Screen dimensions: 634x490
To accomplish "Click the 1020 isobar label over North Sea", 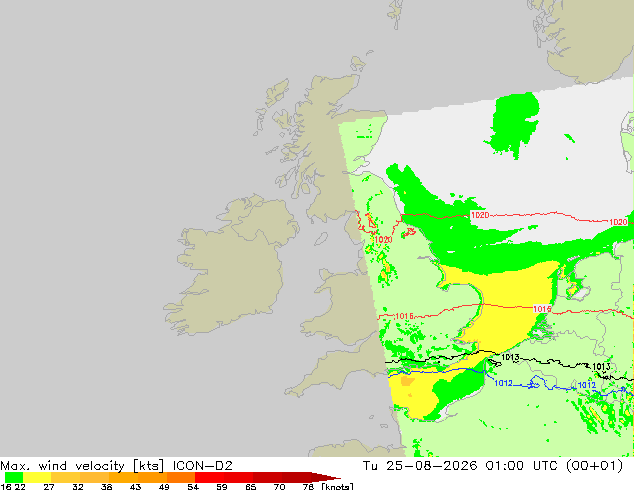I will coord(480,215).
